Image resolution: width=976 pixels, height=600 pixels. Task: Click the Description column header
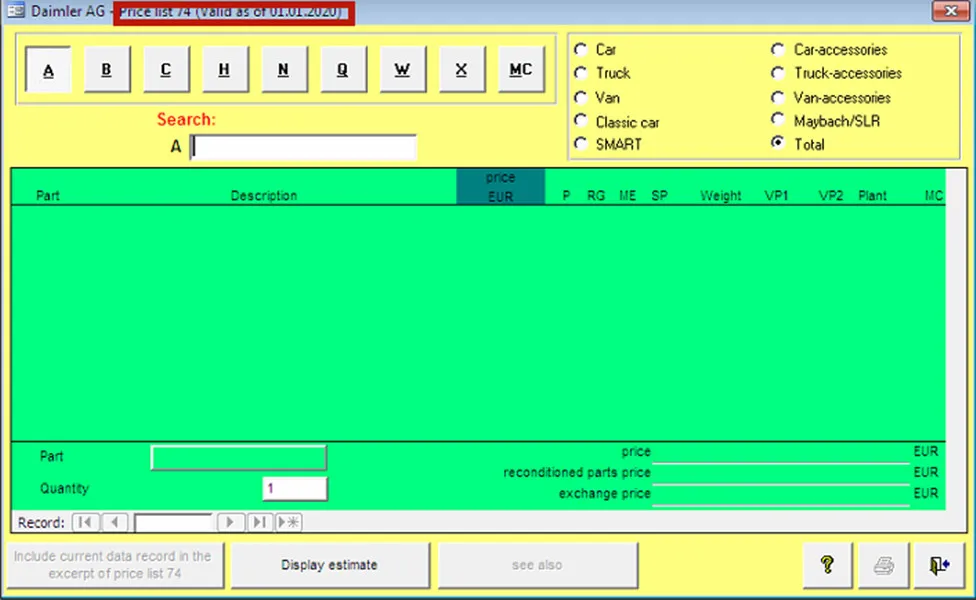264,195
